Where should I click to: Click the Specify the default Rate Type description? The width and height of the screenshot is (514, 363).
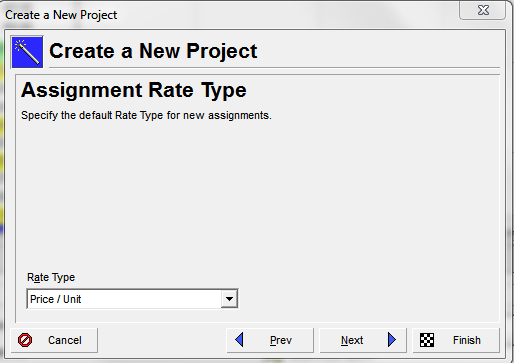point(146,115)
